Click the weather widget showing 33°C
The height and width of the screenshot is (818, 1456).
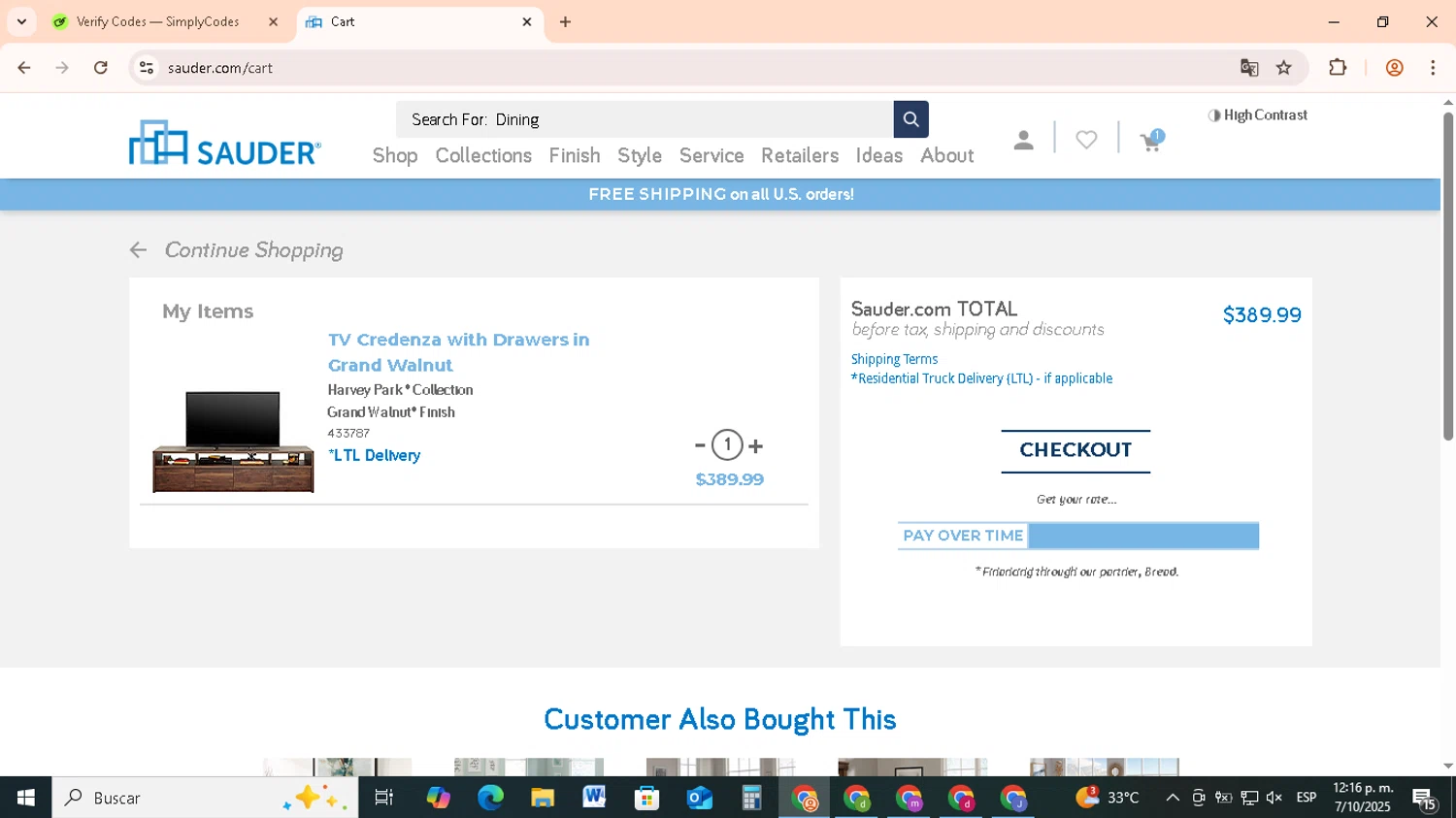pyautogui.click(x=1108, y=798)
